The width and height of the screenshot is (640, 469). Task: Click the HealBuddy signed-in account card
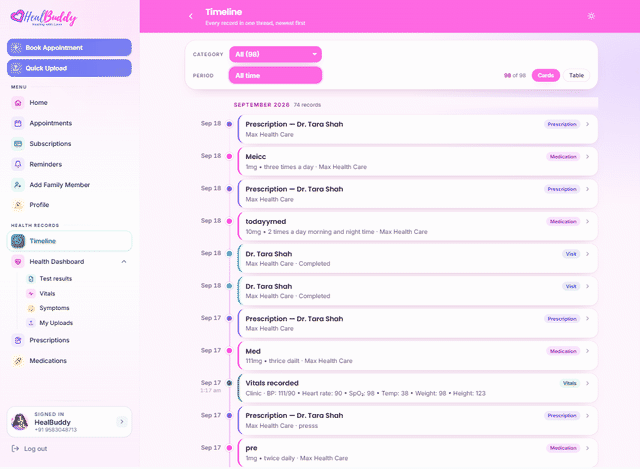pyautogui.click(x=69, y=422)
